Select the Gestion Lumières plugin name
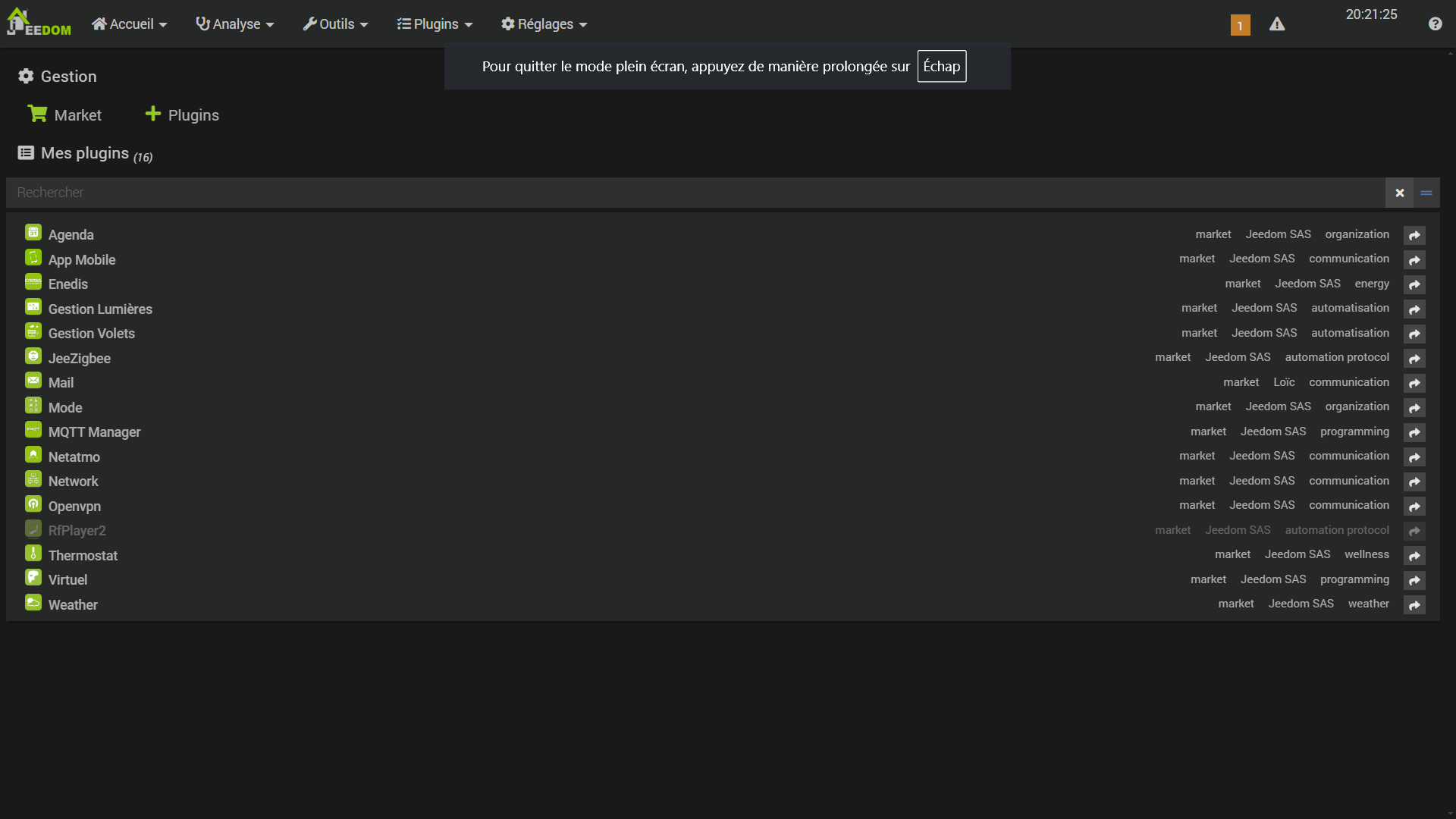This screenshot has width=1456, height=819. (x=100, y=309)
